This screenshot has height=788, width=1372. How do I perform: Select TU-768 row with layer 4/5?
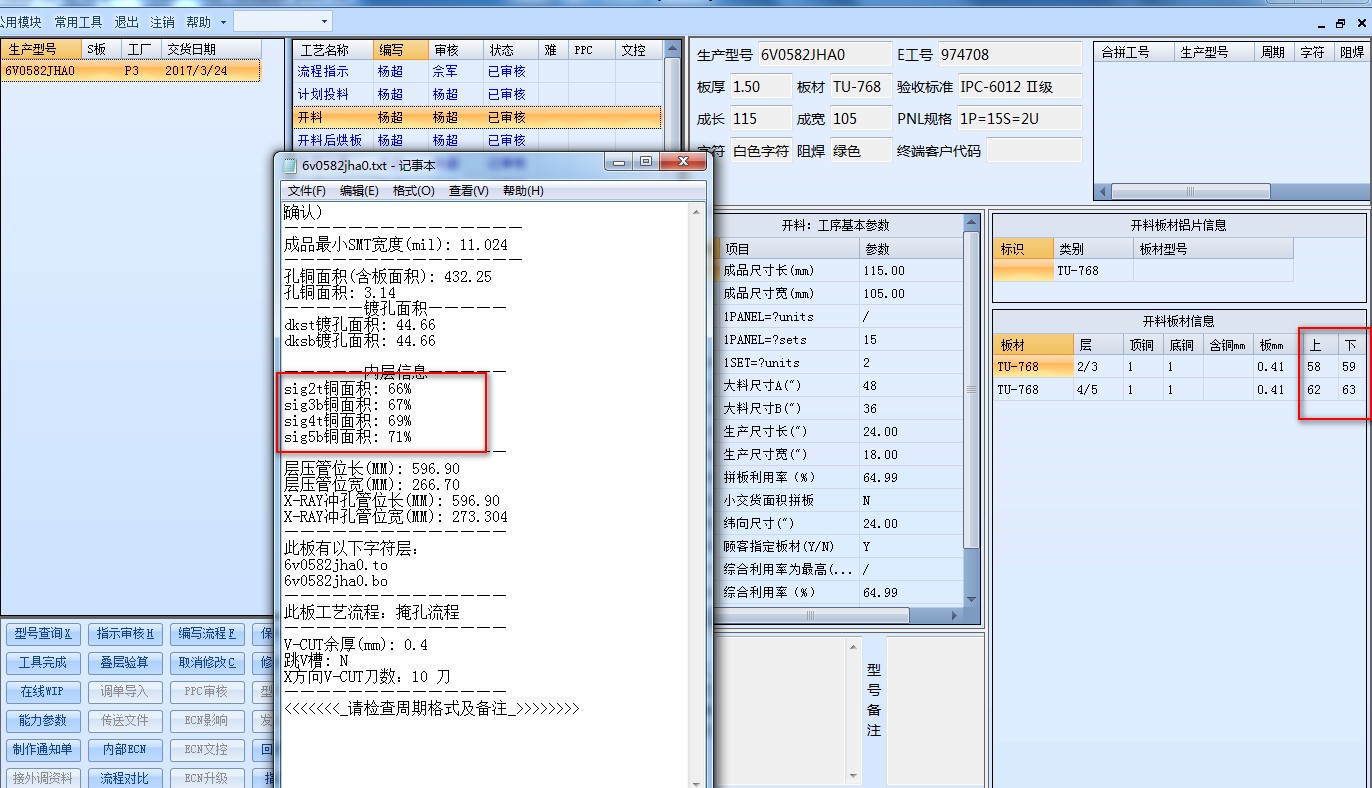pos(1179,390)
